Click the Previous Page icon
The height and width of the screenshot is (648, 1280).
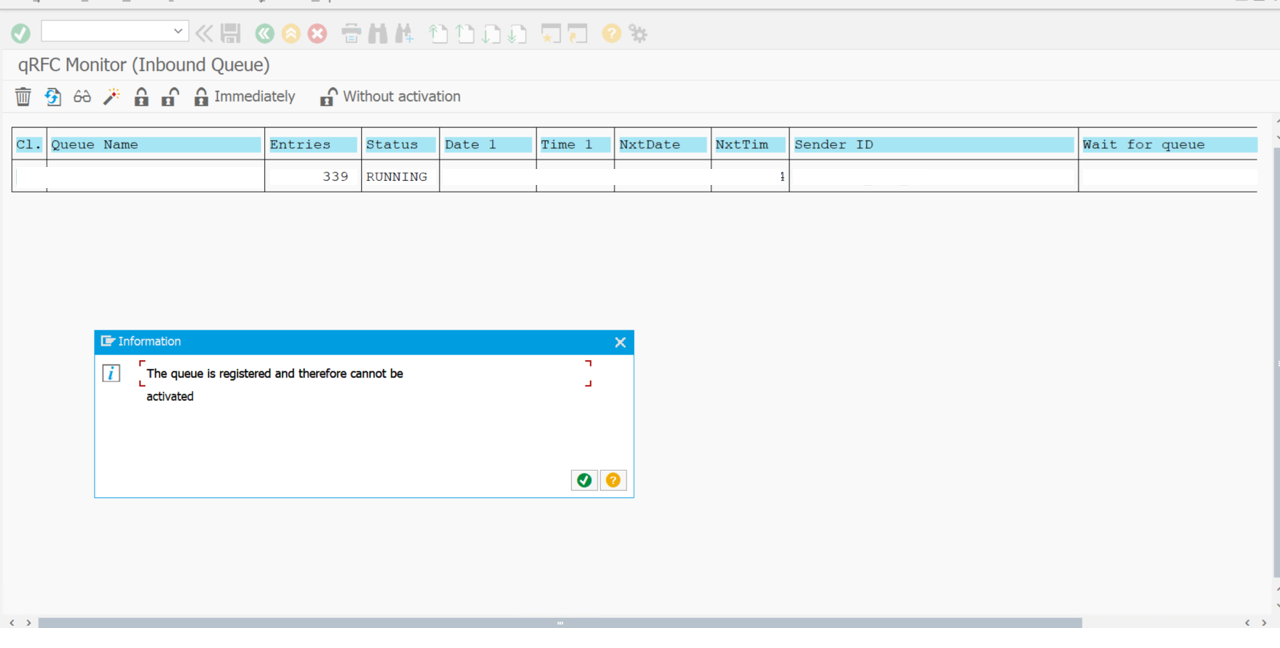coord(465,34)
